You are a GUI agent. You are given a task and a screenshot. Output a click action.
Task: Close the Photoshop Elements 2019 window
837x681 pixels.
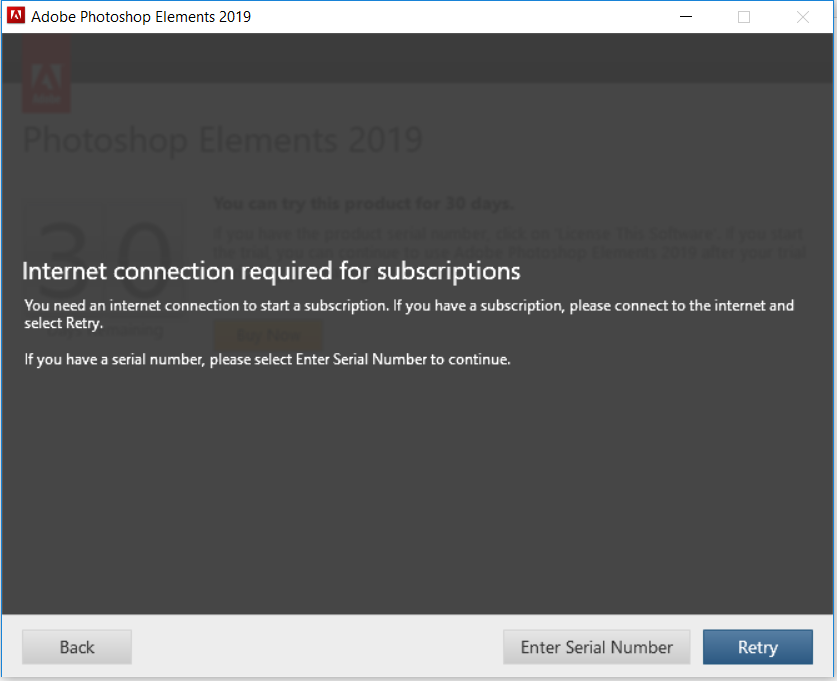[x=802, y=17]
